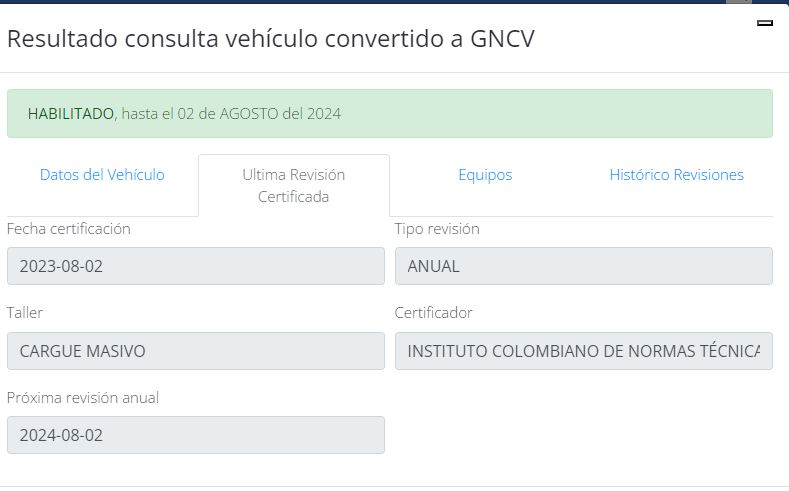Click the 'Tipo revisión' label
The width and height of the screenshot is (789, 491).
[x=437, y=229]
